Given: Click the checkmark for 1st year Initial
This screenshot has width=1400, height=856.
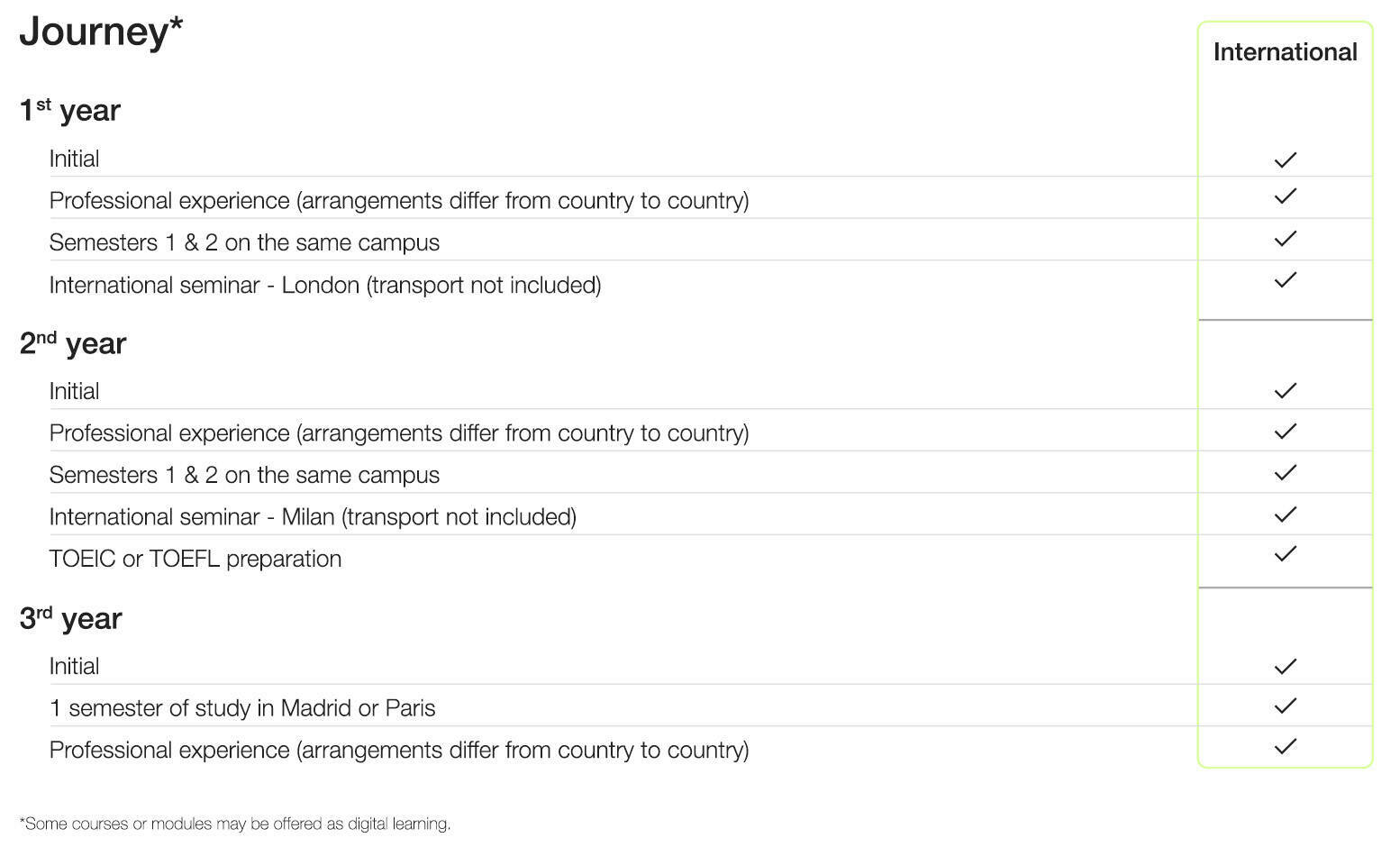Looking at the screenshot, I should click(x=1286, y=160).
